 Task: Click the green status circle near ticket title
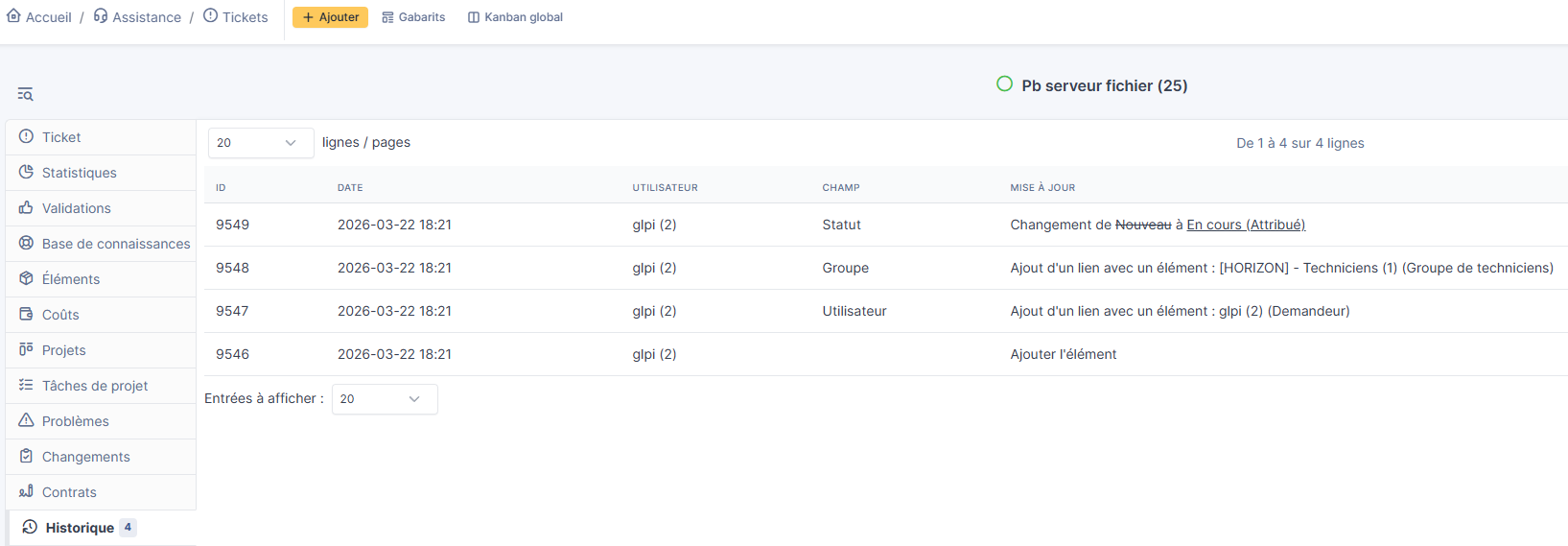coord(1004,84)
